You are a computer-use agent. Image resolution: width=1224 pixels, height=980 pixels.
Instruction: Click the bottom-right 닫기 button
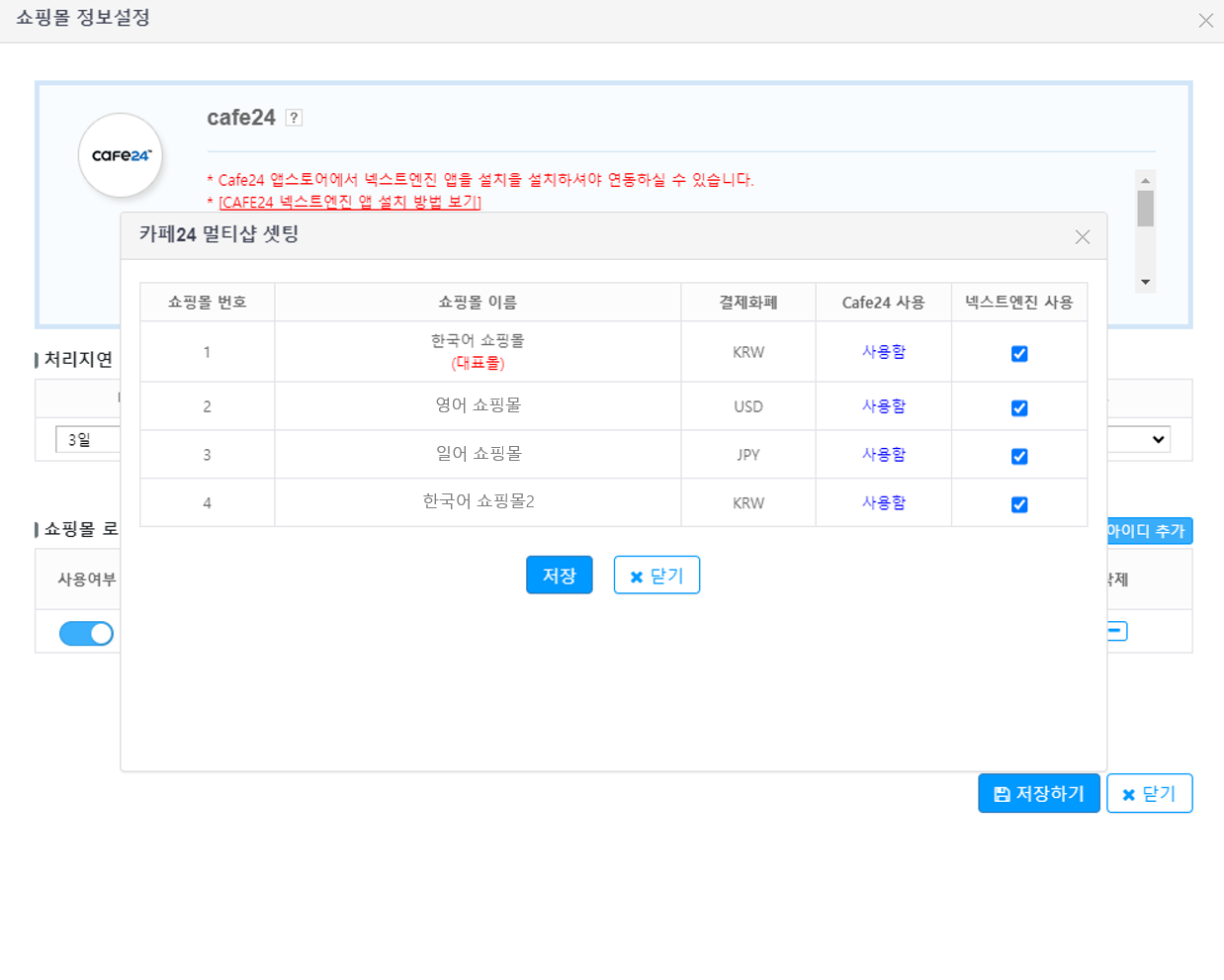click(x=1150, y=793)
